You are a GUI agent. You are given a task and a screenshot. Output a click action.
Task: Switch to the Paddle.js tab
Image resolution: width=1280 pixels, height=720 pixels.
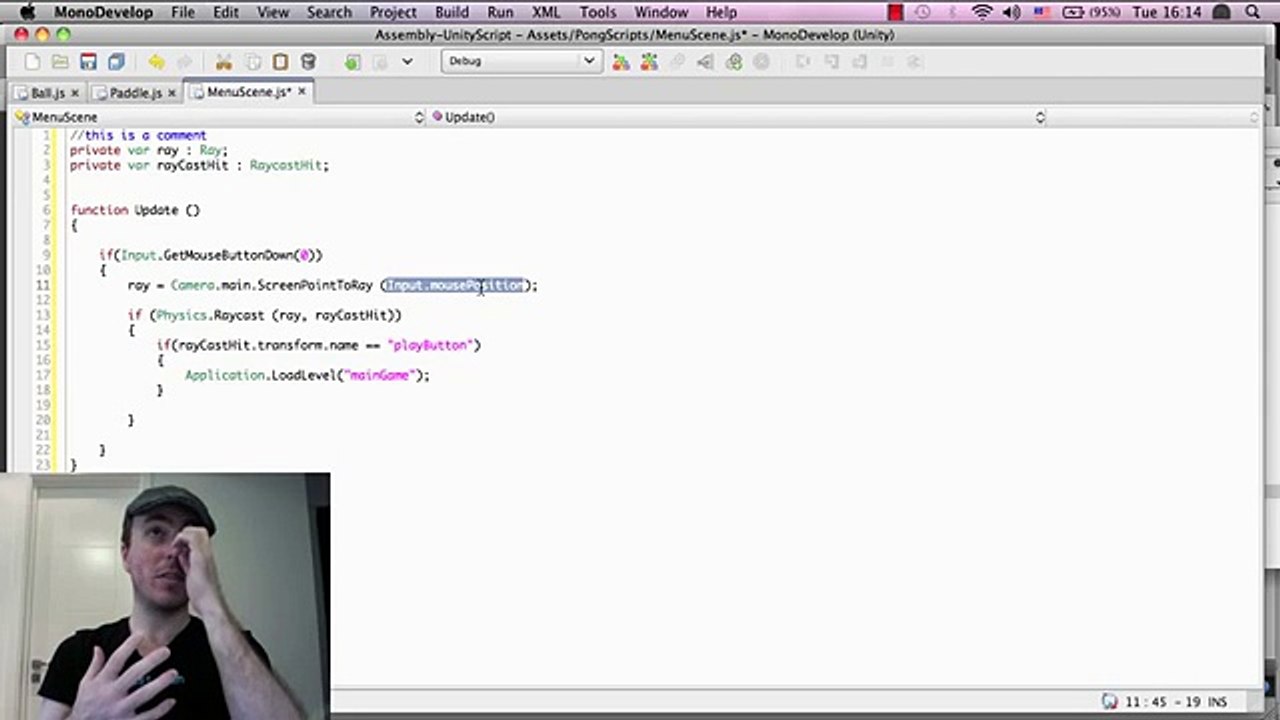click(135, 93)
